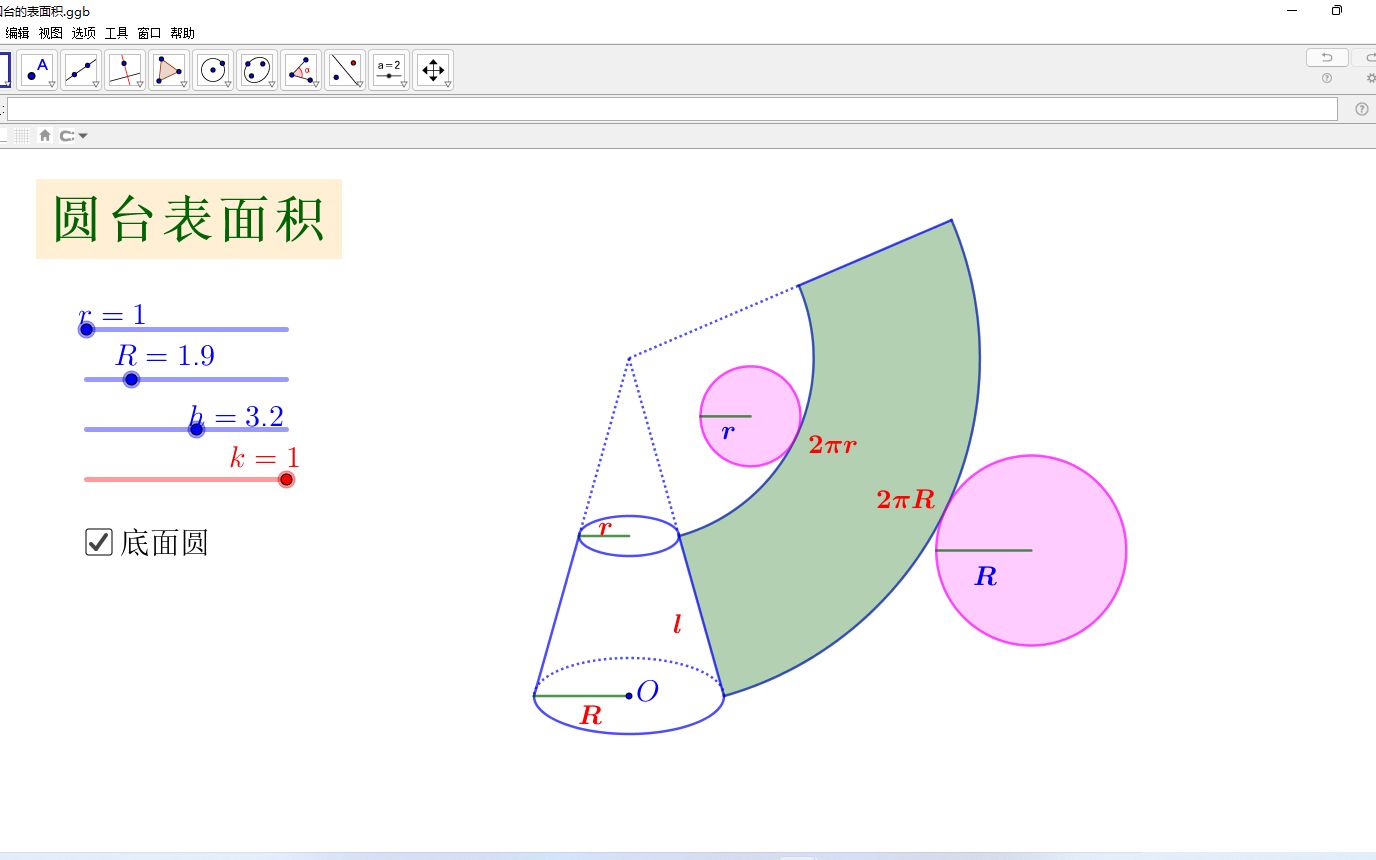Viewport: 1376px width, 860px height.
Task: Click the red slant height label l
Action: pos(677,624)
